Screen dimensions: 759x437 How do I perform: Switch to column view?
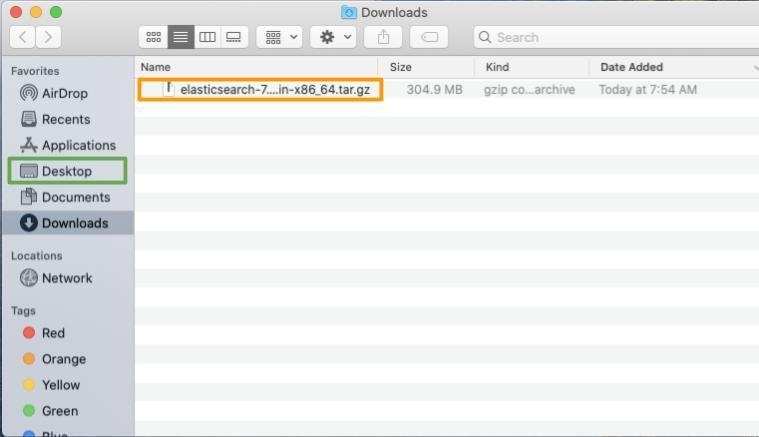[207, 37]
